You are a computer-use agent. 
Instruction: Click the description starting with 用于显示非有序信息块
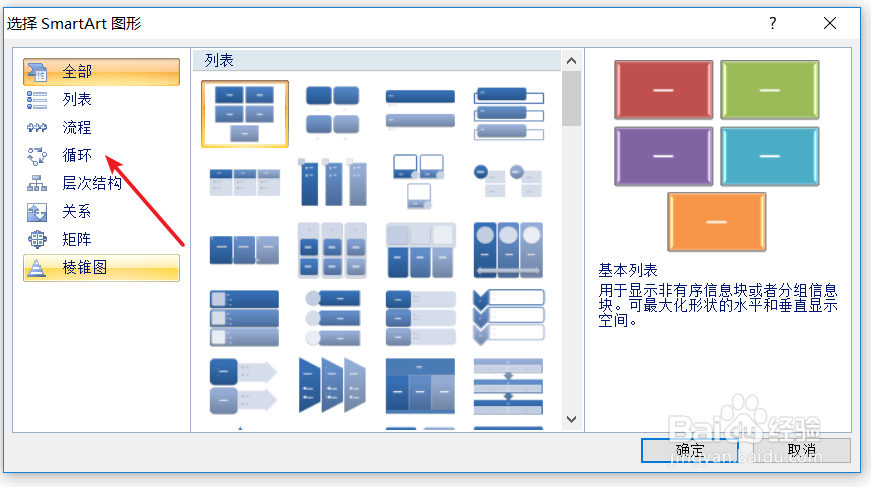click(718, 305)
